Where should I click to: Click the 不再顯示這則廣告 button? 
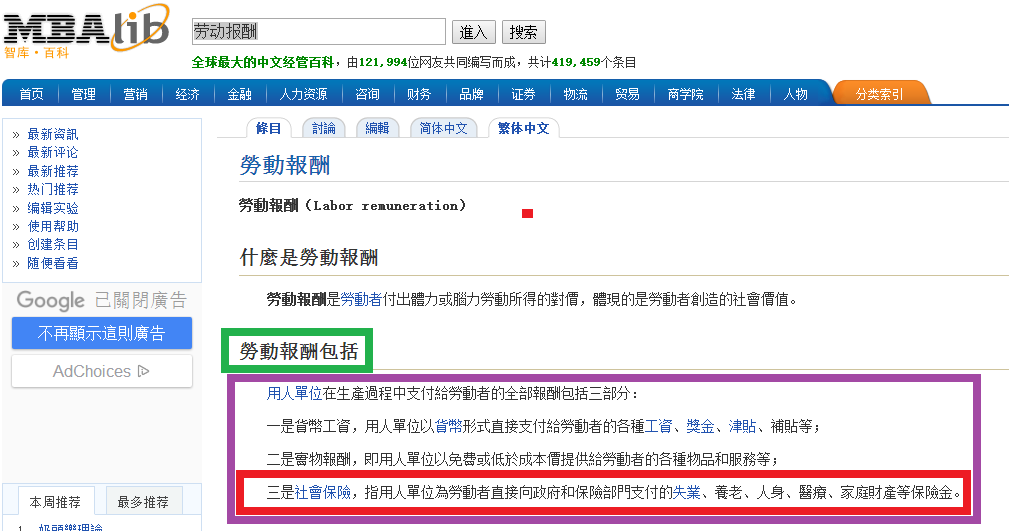pyautogui.click(x=101, y=333)
